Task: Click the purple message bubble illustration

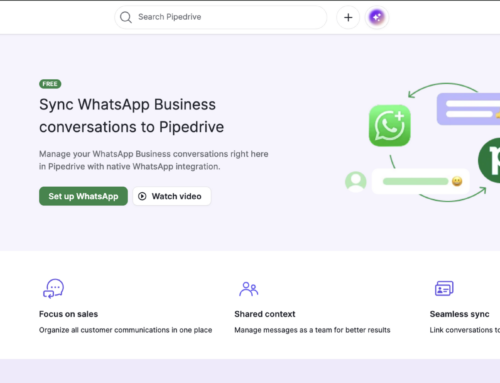Action: pos(468,109)
